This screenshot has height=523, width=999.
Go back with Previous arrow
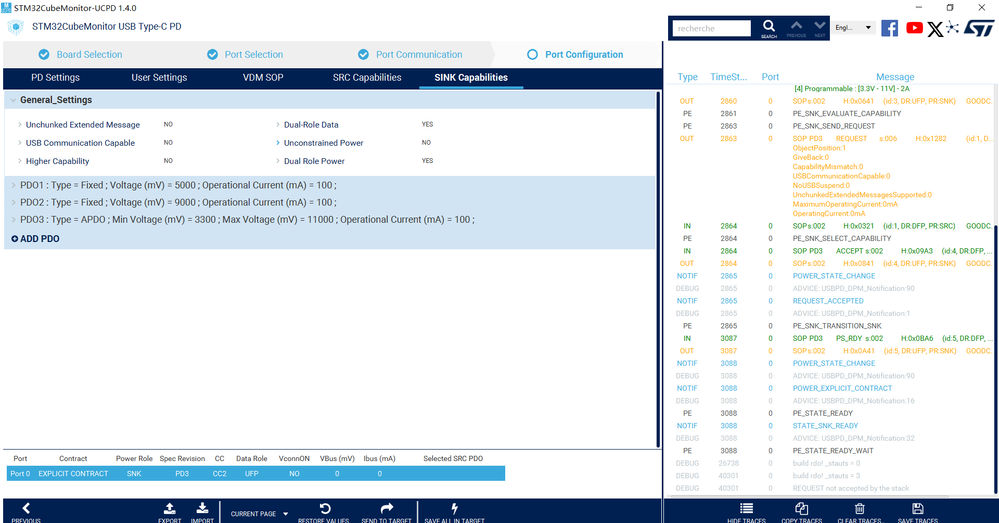coord(25,508)
